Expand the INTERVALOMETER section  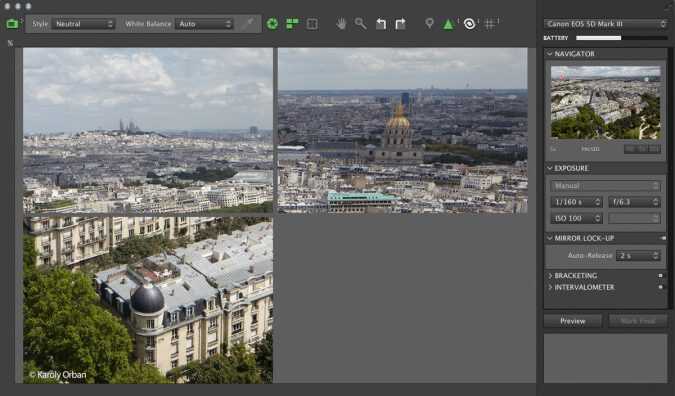[x=550, y=287]
